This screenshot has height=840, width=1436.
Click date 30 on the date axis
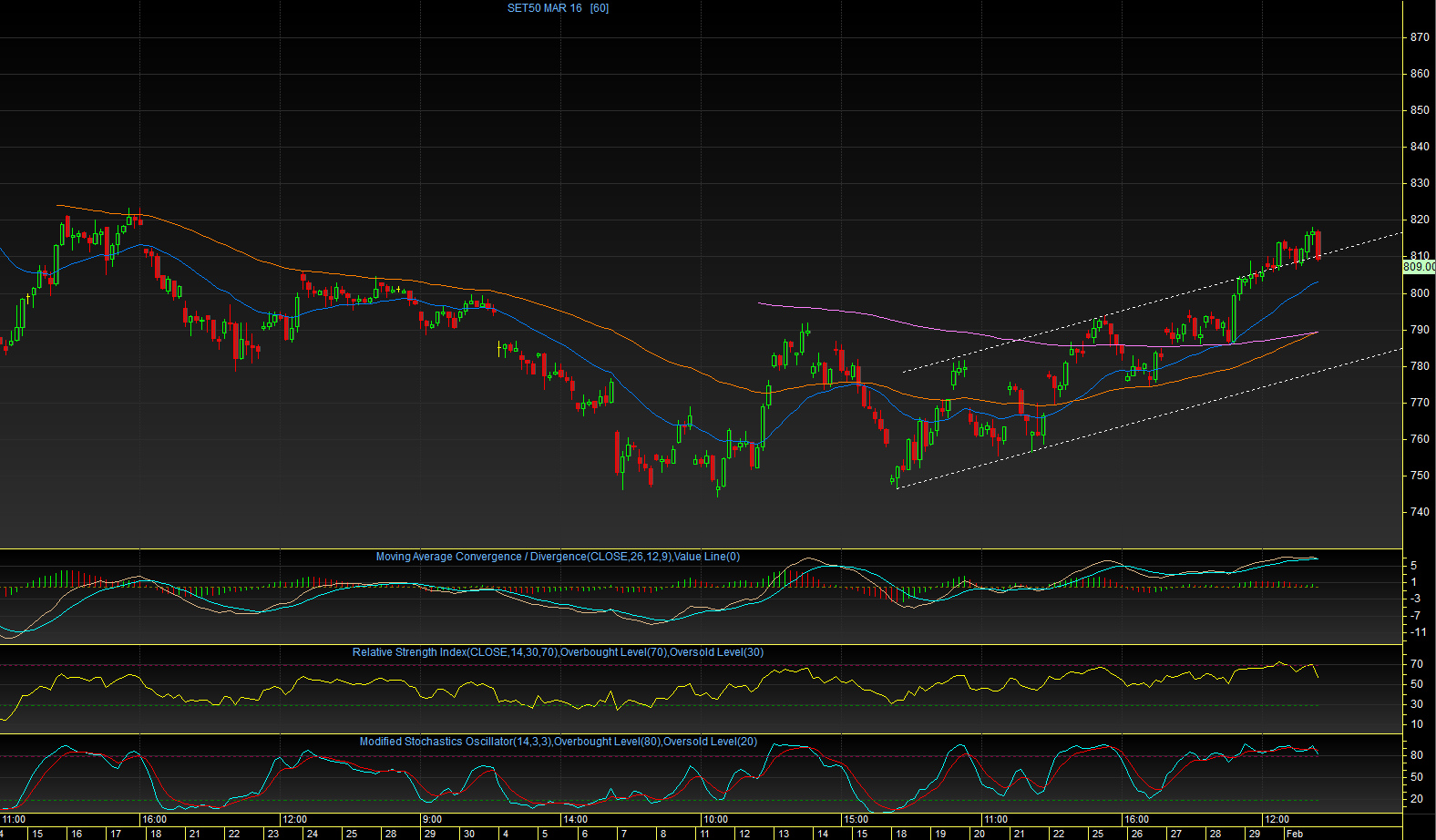point(468,834)
